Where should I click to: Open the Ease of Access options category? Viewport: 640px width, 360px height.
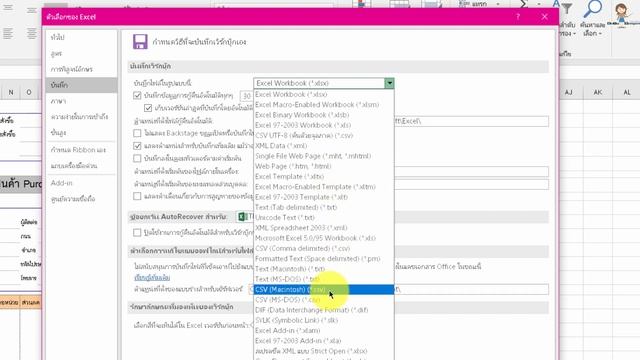(82, 117)
